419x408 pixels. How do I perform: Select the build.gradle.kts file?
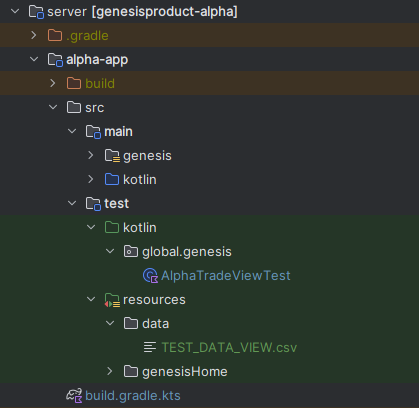[x=133, y=396]
